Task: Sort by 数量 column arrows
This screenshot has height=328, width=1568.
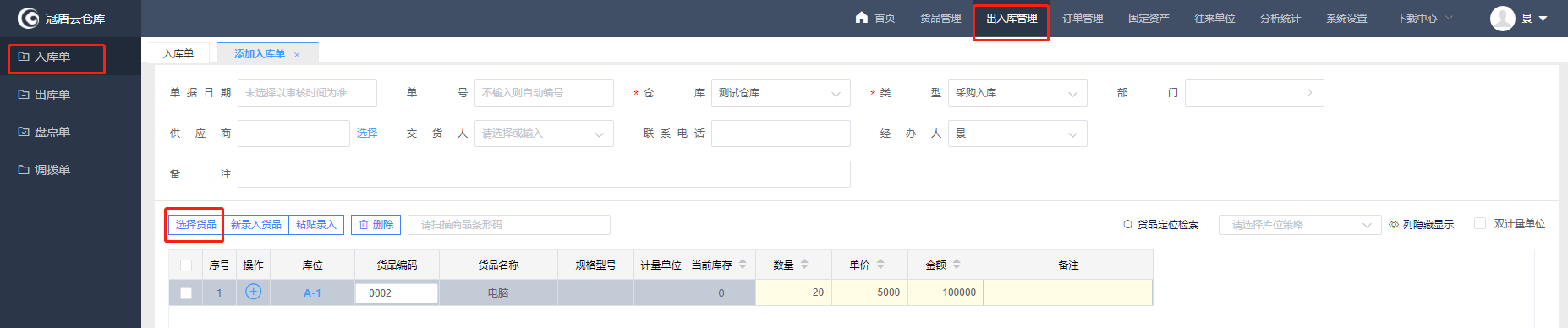Action: click(804, 265)
